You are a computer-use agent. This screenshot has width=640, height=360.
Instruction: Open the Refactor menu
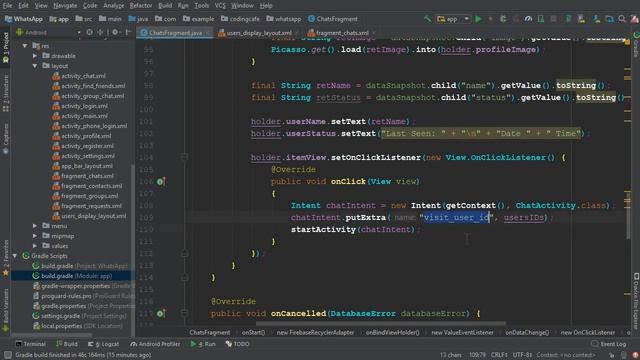141,5
